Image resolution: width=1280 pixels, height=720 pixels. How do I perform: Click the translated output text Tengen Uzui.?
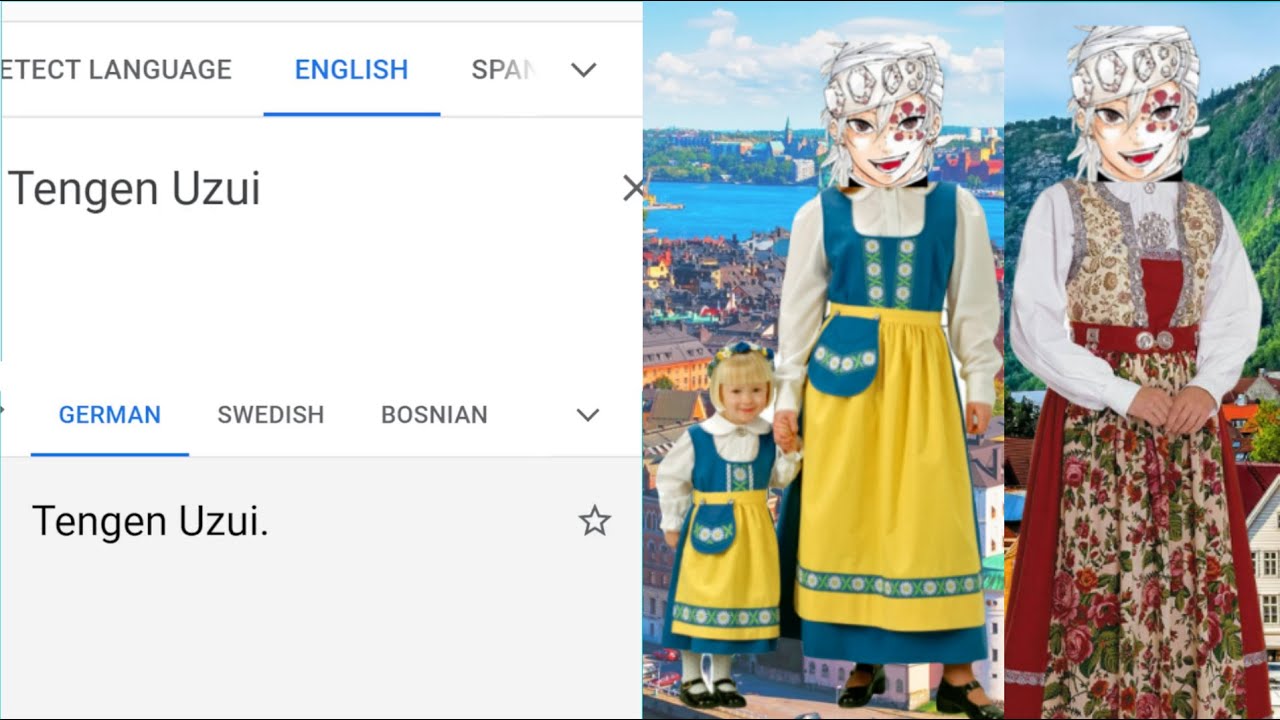coord(150,521)
